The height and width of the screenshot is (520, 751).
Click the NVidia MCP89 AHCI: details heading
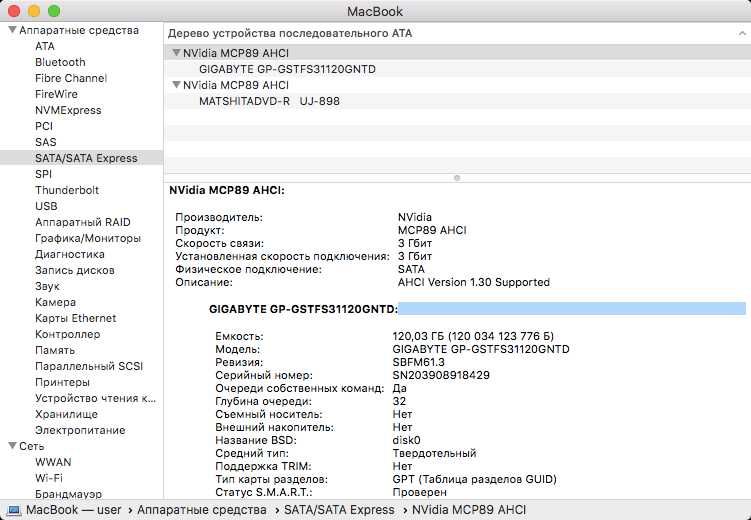(x=227, y=190)
